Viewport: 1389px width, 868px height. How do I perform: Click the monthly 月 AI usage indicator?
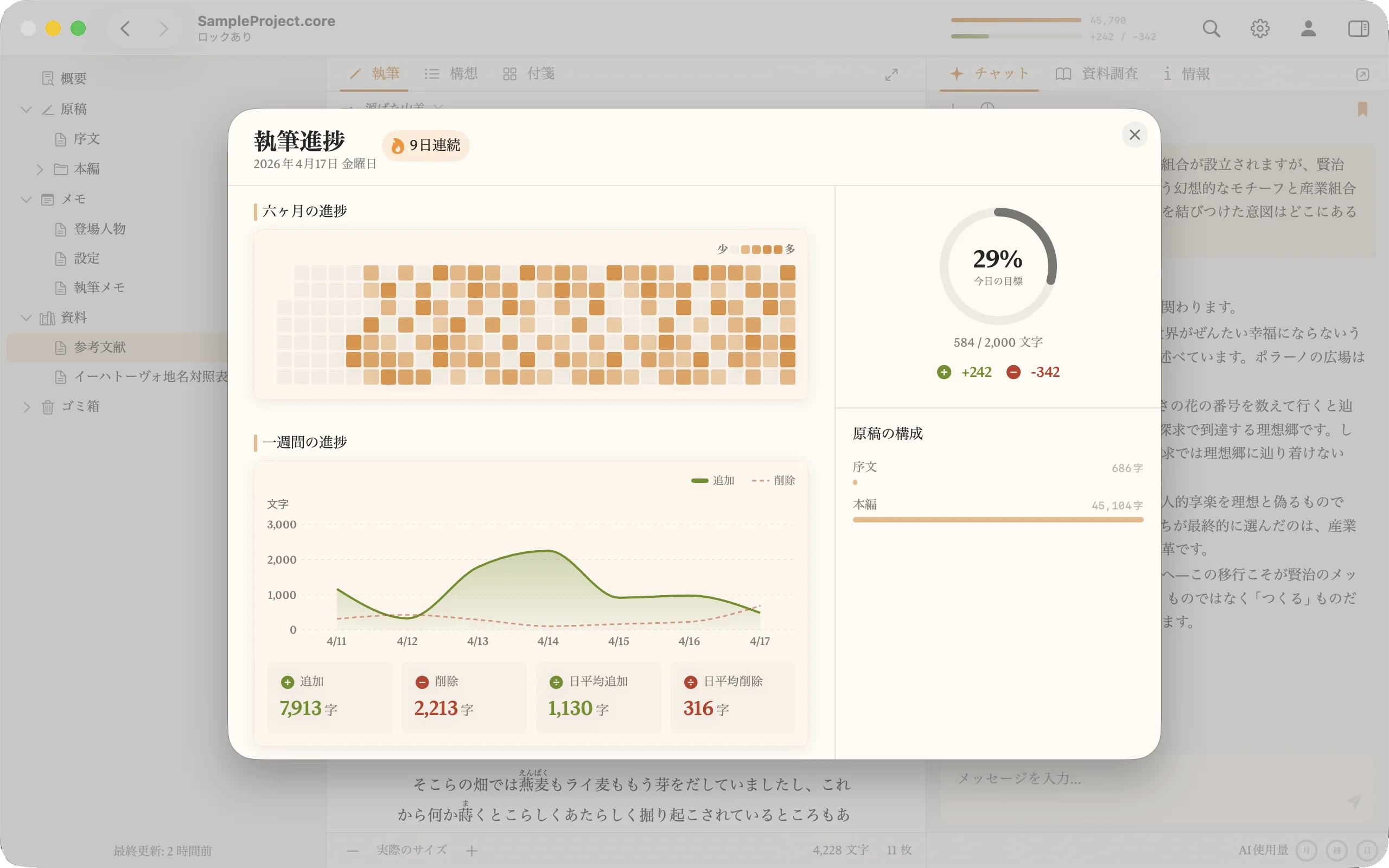pyautogui.click(x=1307, y=850)
